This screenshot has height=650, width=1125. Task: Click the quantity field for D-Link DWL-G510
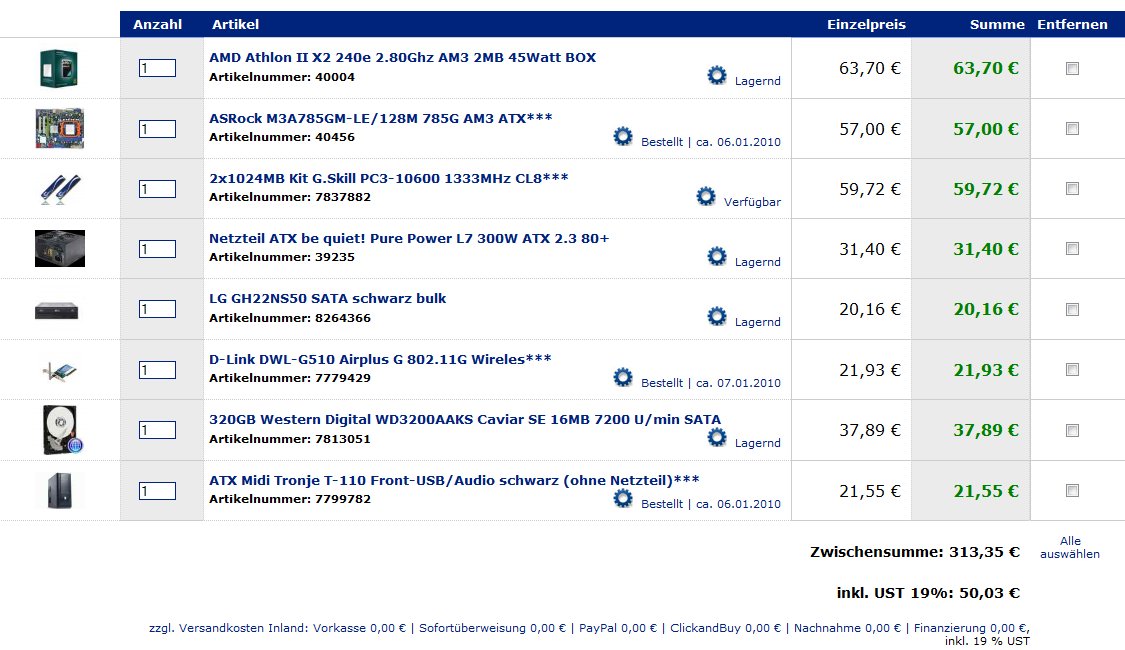157,370
